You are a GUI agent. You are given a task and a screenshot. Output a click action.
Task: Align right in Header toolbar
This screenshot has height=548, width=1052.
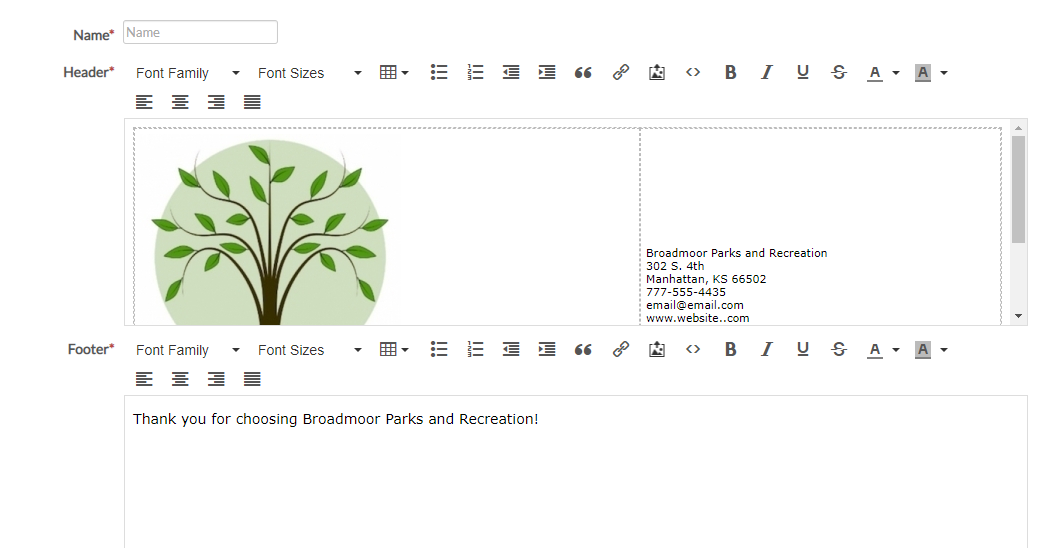point(216,102)
